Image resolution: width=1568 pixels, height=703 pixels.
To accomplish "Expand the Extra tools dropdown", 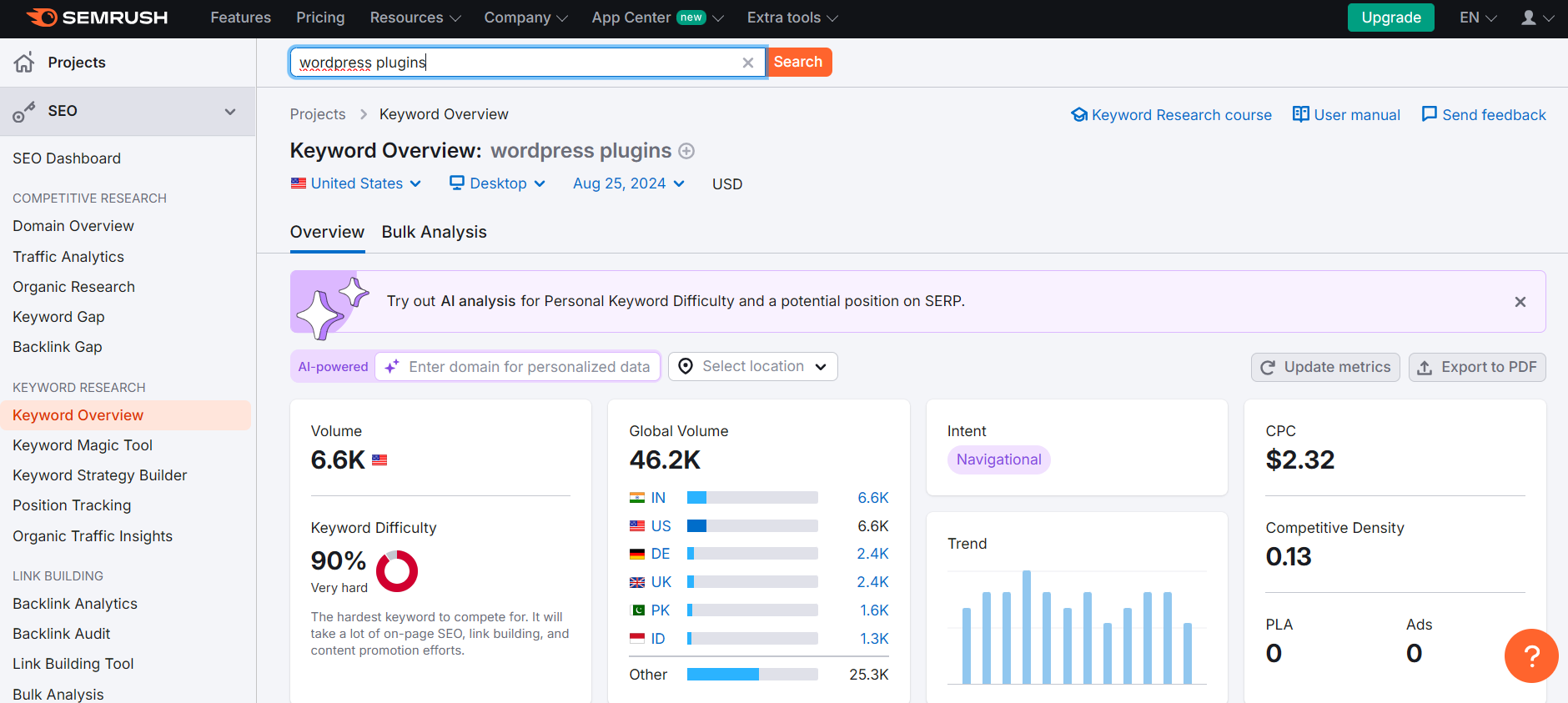I will pos(792,18).
